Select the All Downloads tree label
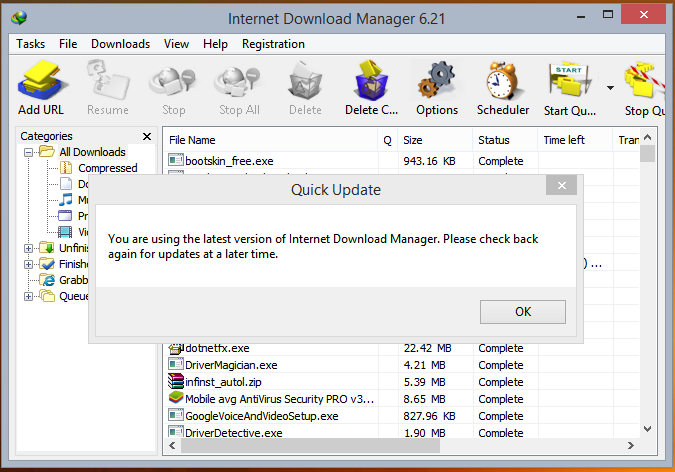 pos(93,152)
